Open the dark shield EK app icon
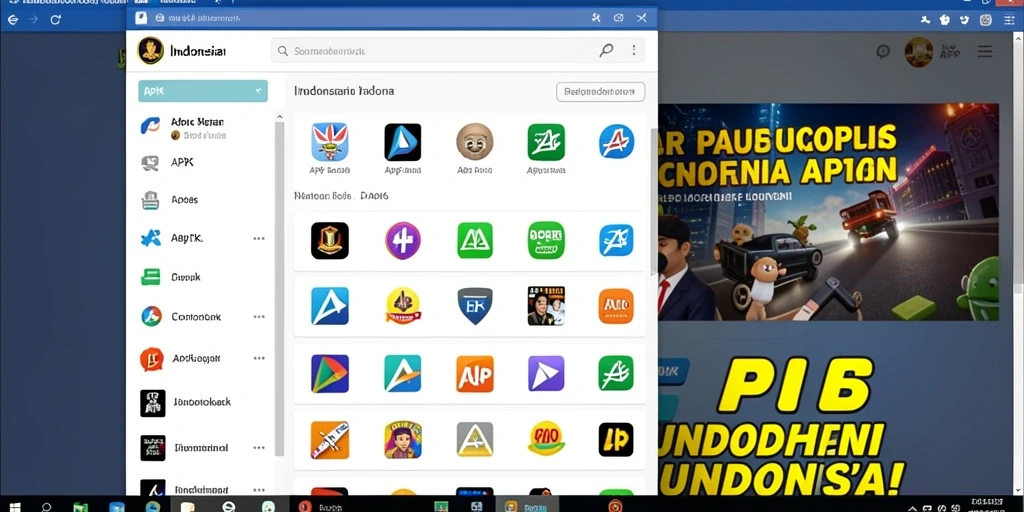The width and height of the screenshot is (1024, 512). [x=475, y=306]
